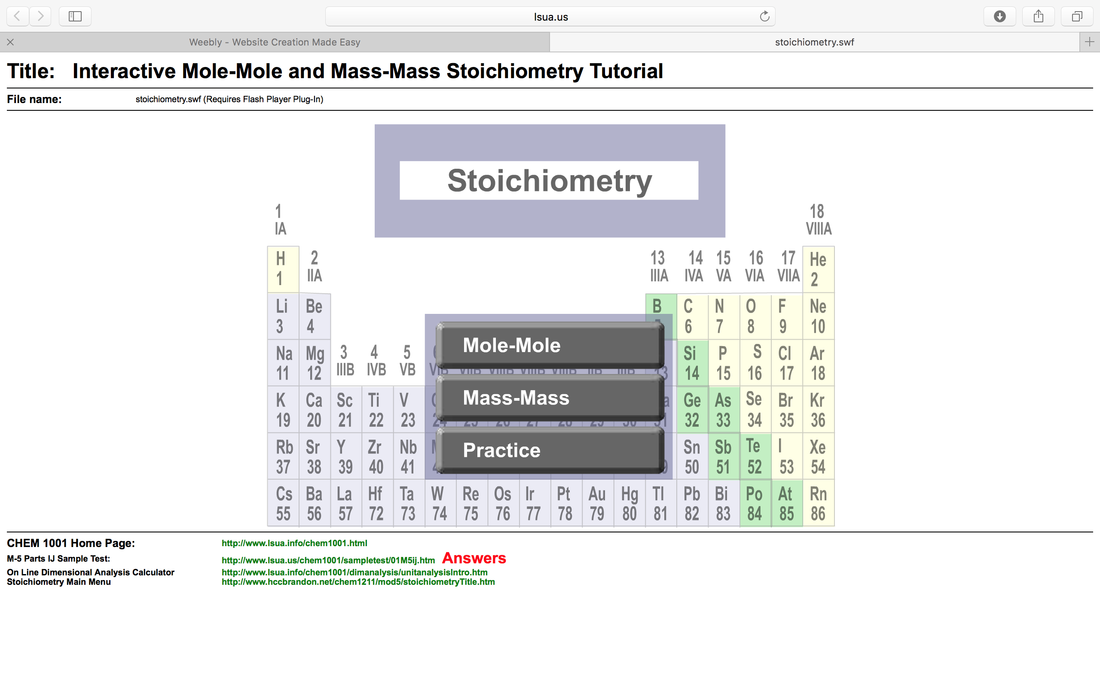Select calcium Ca 20 cell

pos(314,409)
